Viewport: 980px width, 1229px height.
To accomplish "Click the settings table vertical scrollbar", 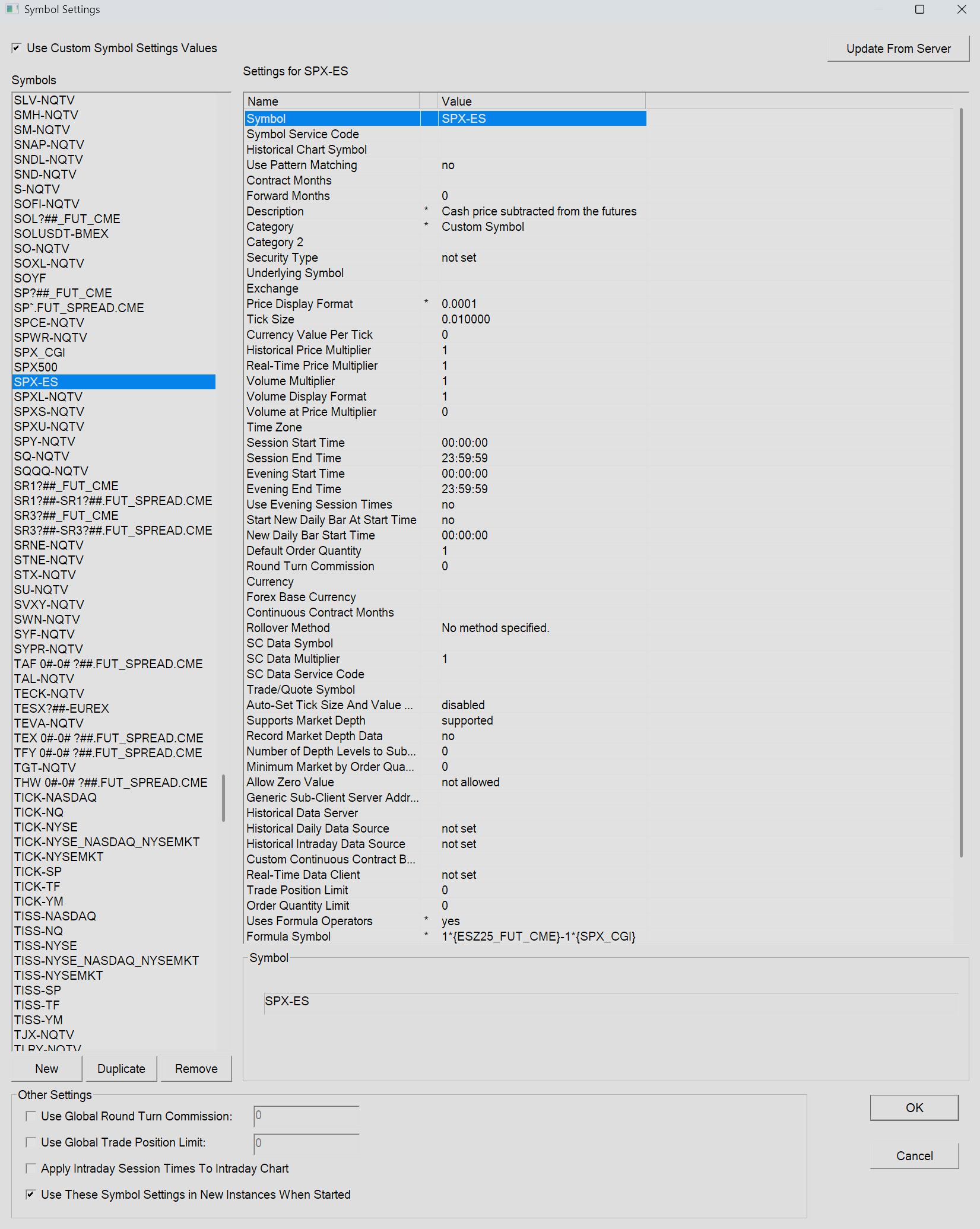I will [x=961, y=482].
